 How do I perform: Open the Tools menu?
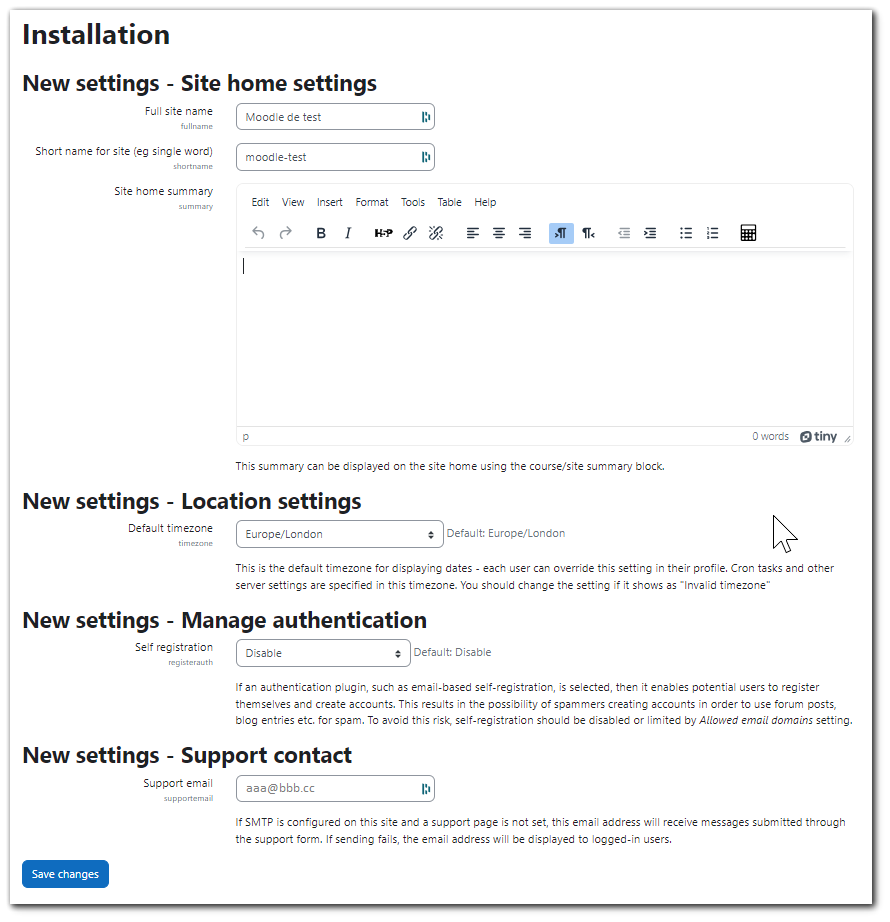413,202
